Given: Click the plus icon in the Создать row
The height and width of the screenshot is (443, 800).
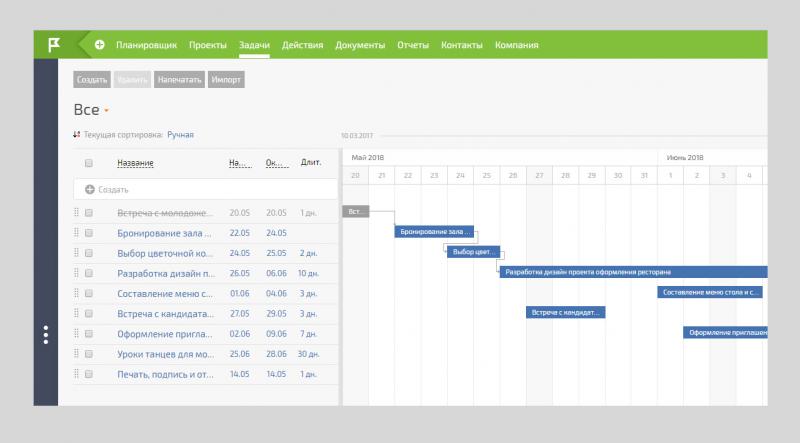Looking at the screenshot, I should pos(89,189).
